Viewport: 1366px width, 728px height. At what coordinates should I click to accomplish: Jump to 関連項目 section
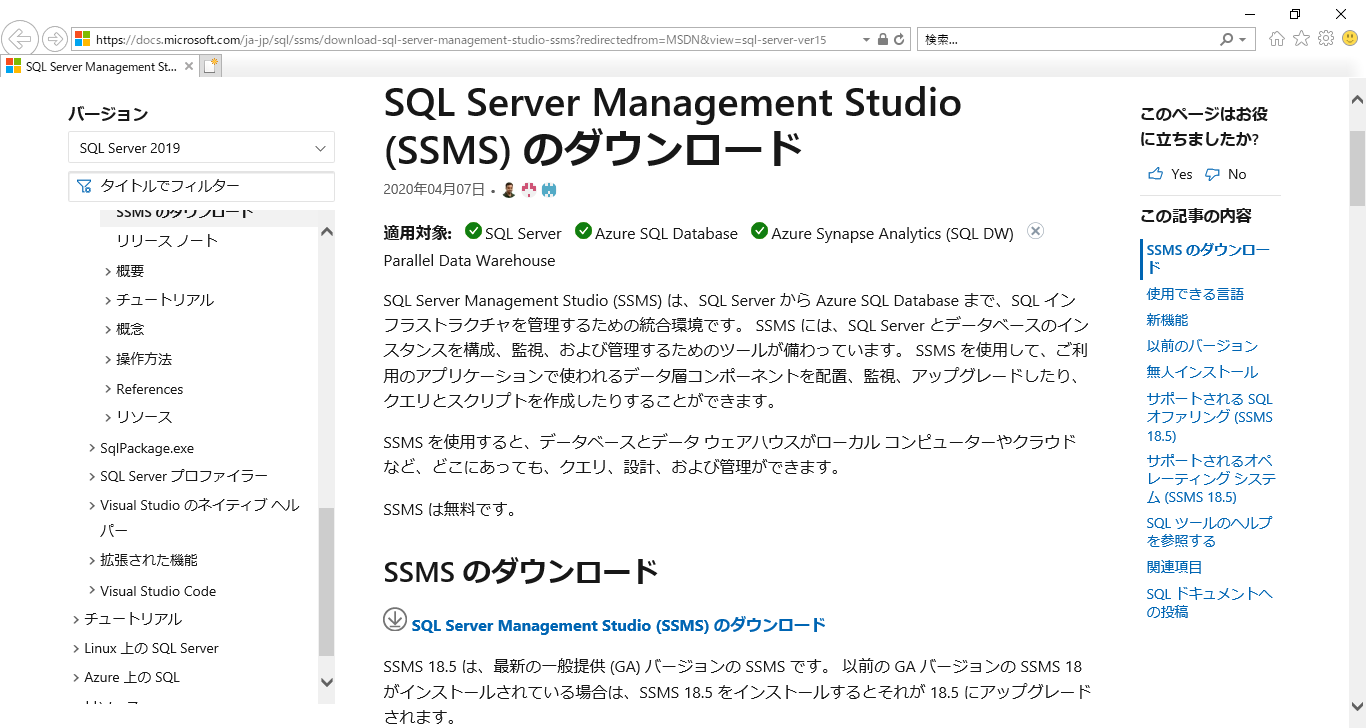click(1174, 567)
